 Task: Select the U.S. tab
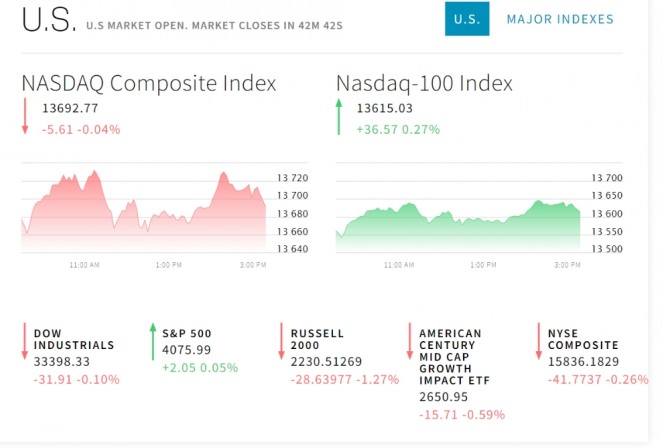pyautogui.click(x=467, y=19)
